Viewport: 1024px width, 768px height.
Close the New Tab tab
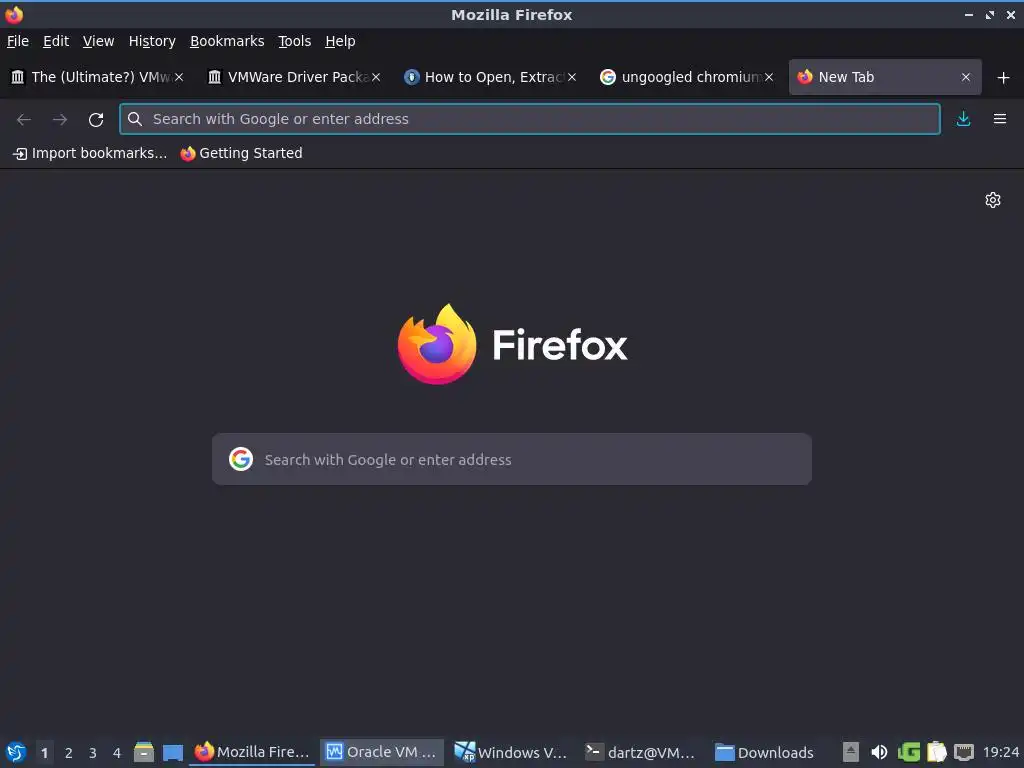coord(966,77)
